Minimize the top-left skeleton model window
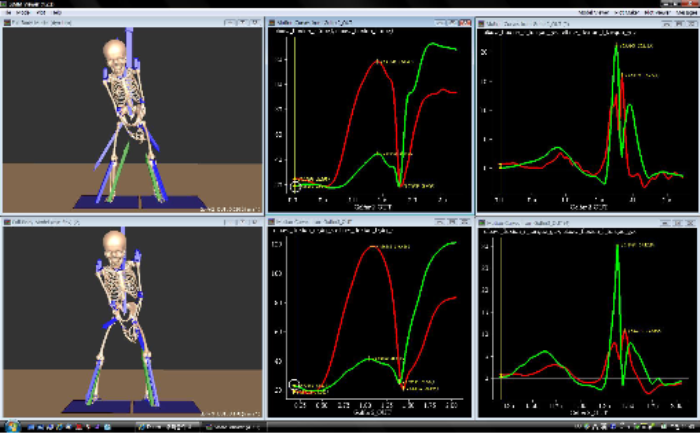The height and width of the screenshot is (437, 700). [x=231, y=21]
